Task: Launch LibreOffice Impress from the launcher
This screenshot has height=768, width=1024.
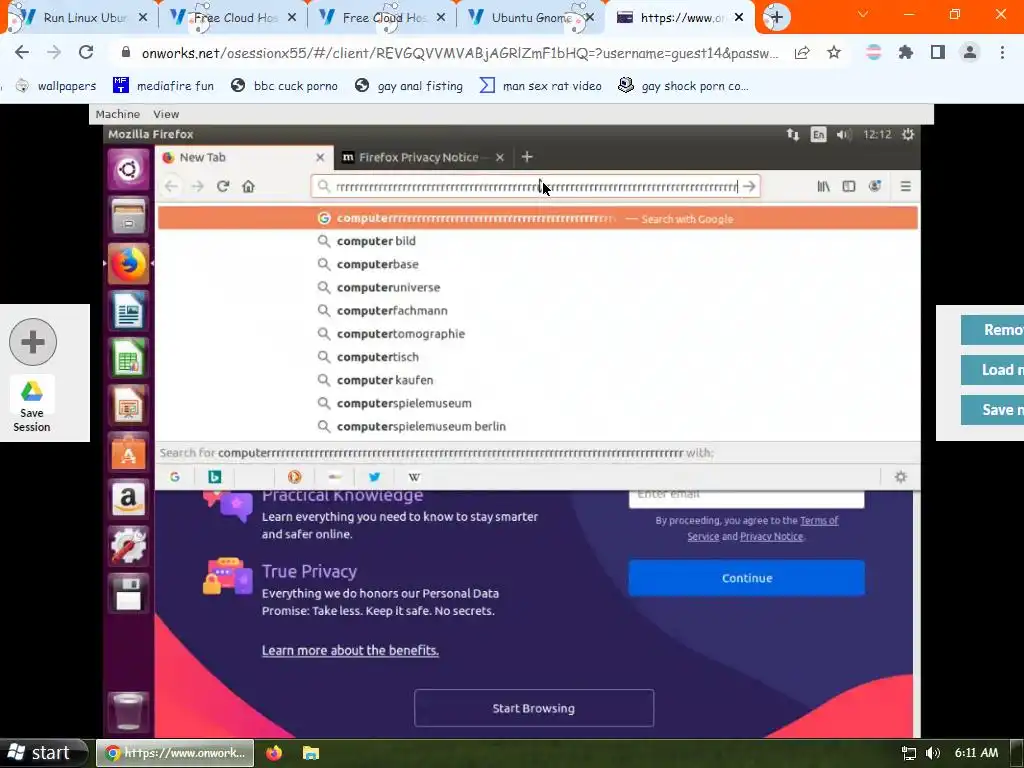Action: (128, 405)
